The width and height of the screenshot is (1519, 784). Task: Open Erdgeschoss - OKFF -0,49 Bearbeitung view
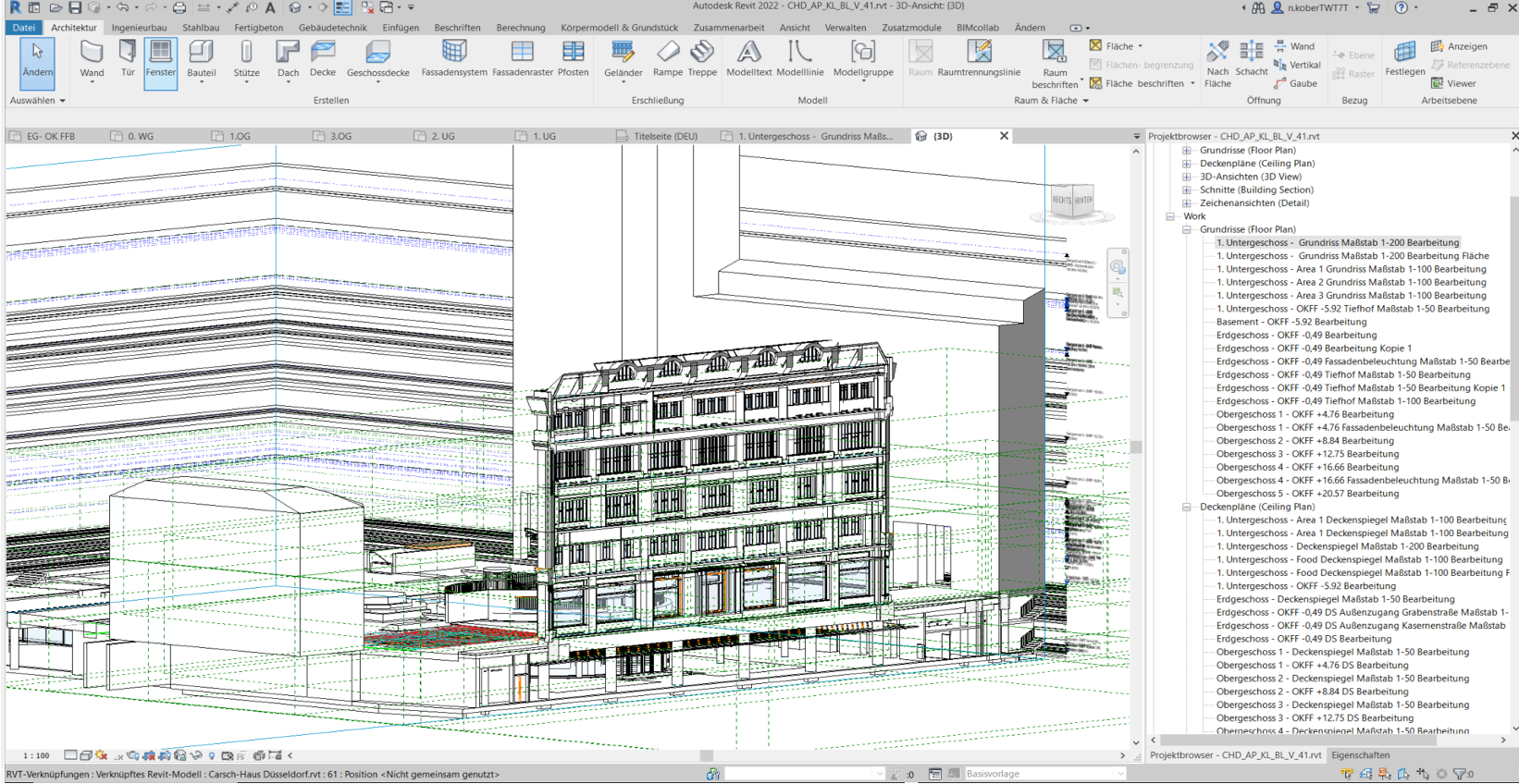[1296, 336]
